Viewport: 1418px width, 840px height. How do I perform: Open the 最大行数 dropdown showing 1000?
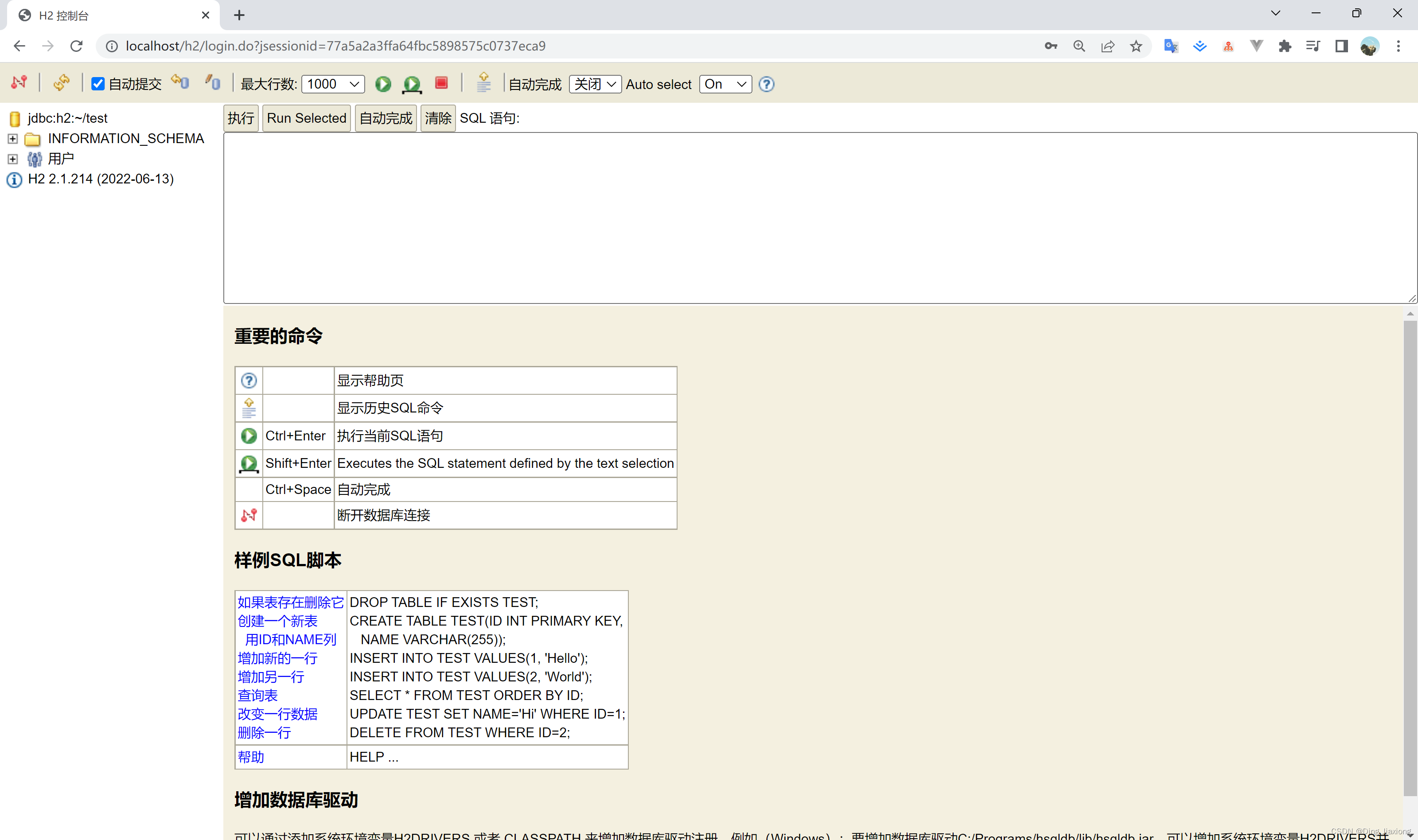pos(333,84)
